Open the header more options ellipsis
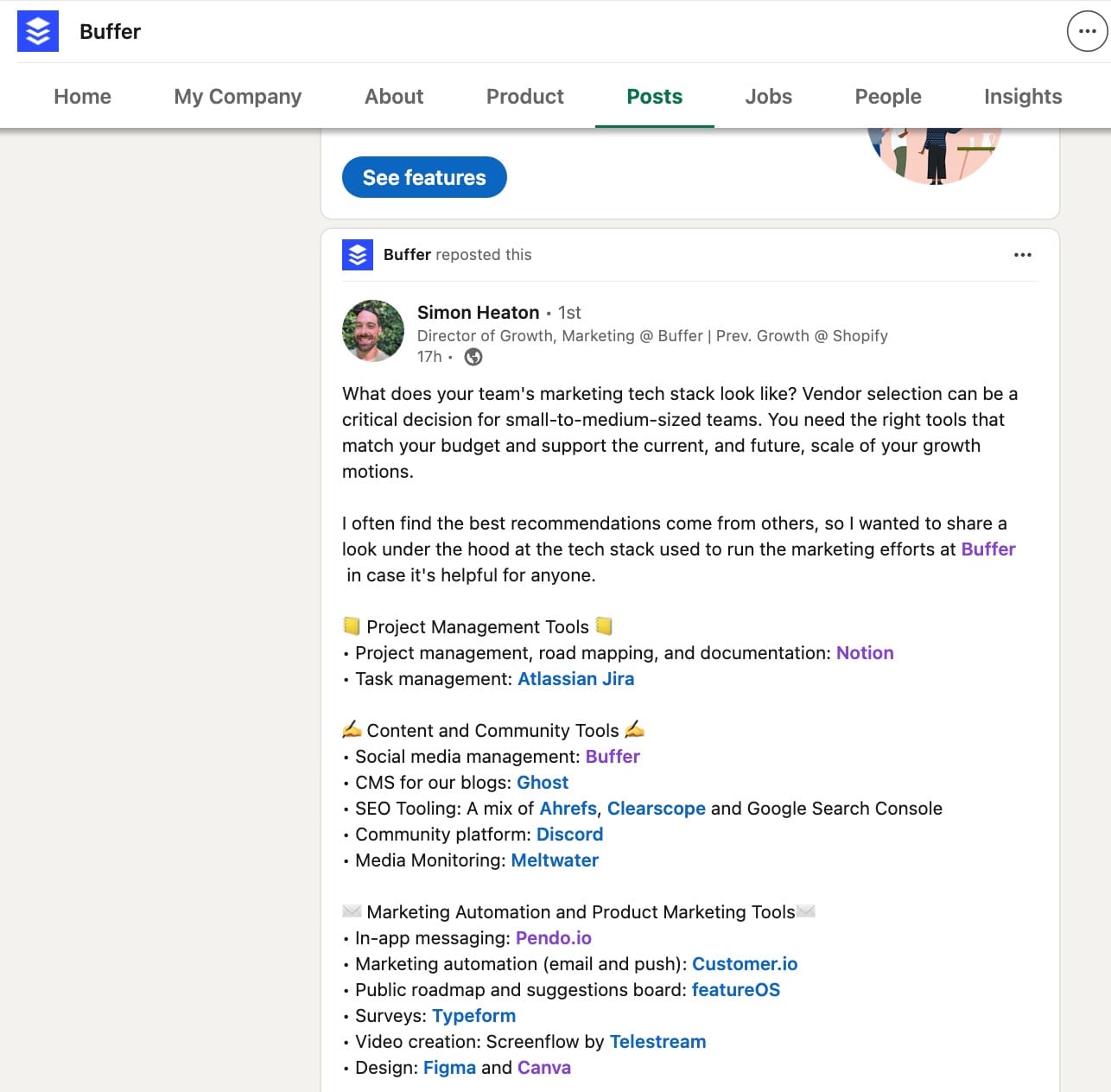Screen dimensions: 1111x1092 (x=1087, y=31)
